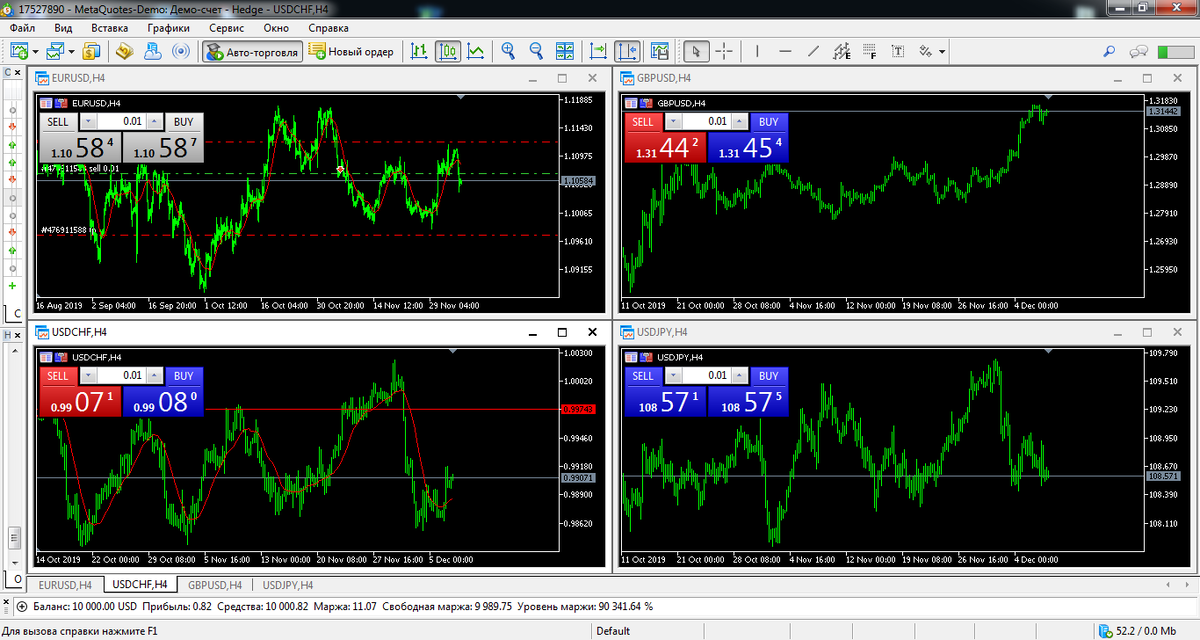
Task: Select the horizontal line drawing tool
Action: pos(785,51)
